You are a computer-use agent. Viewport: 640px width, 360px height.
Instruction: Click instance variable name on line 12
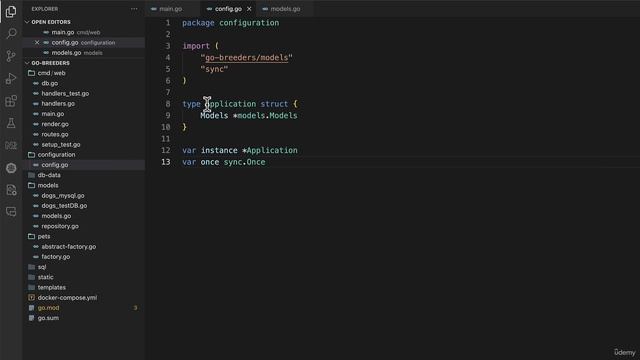219,150
